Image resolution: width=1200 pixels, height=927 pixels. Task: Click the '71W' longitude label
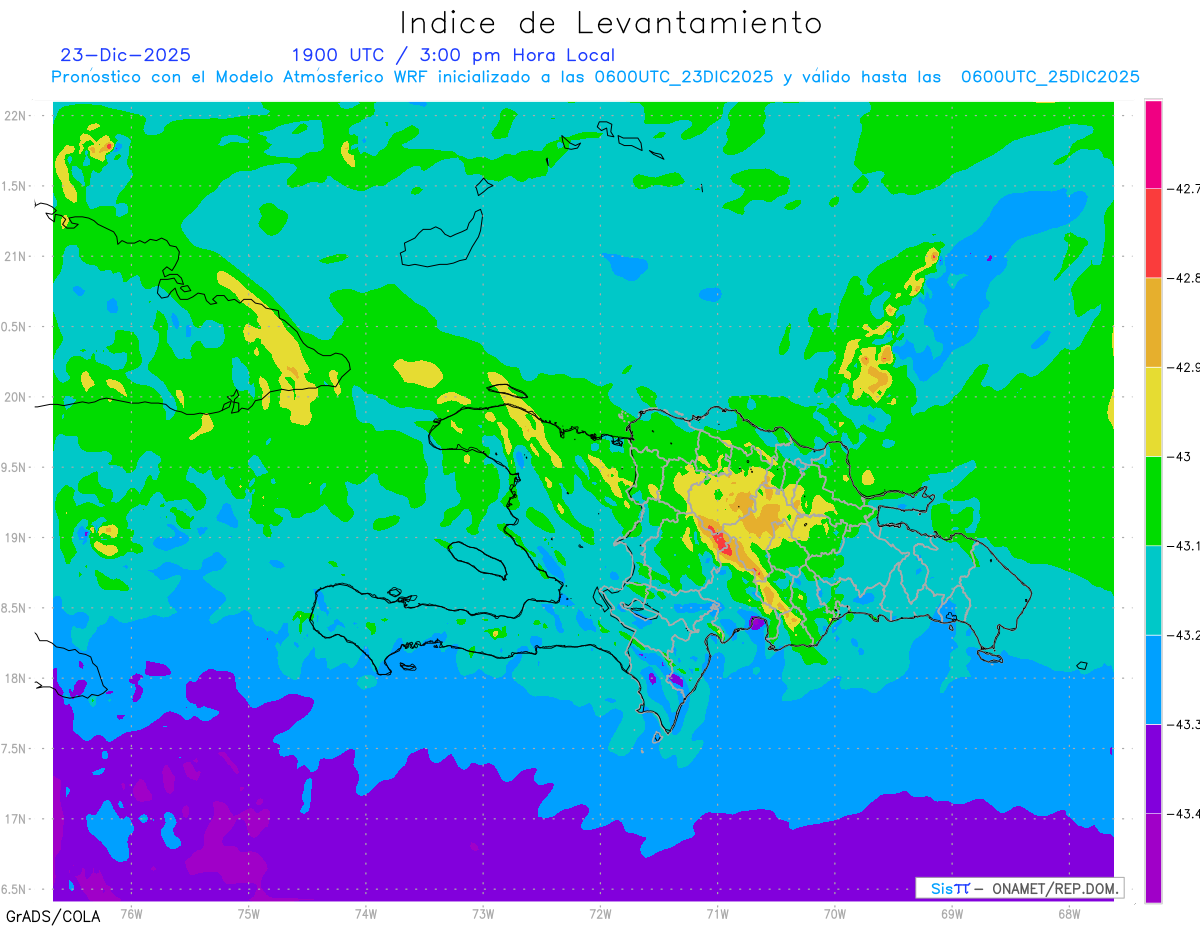[x=718, y=913]
